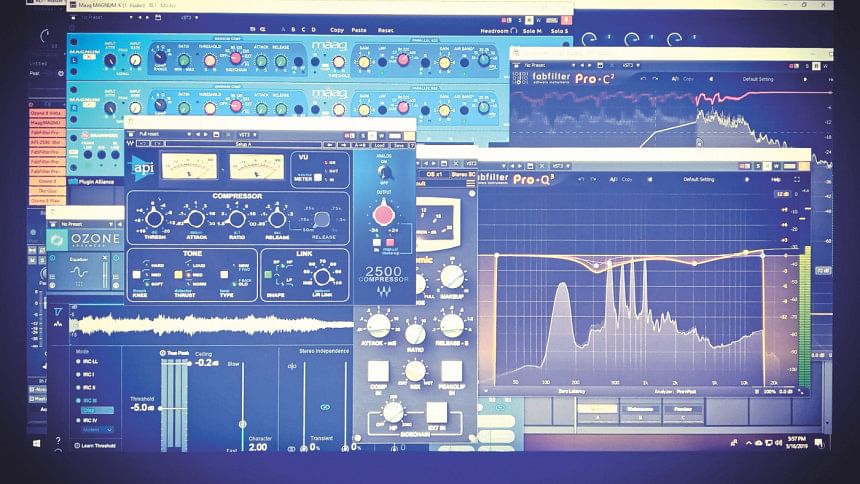This screenshot has width=860, height=484.
Task: Open the Default Setting preset menu in Pro-Q 3
Action: pyautogui.click(x=699, y=179)
